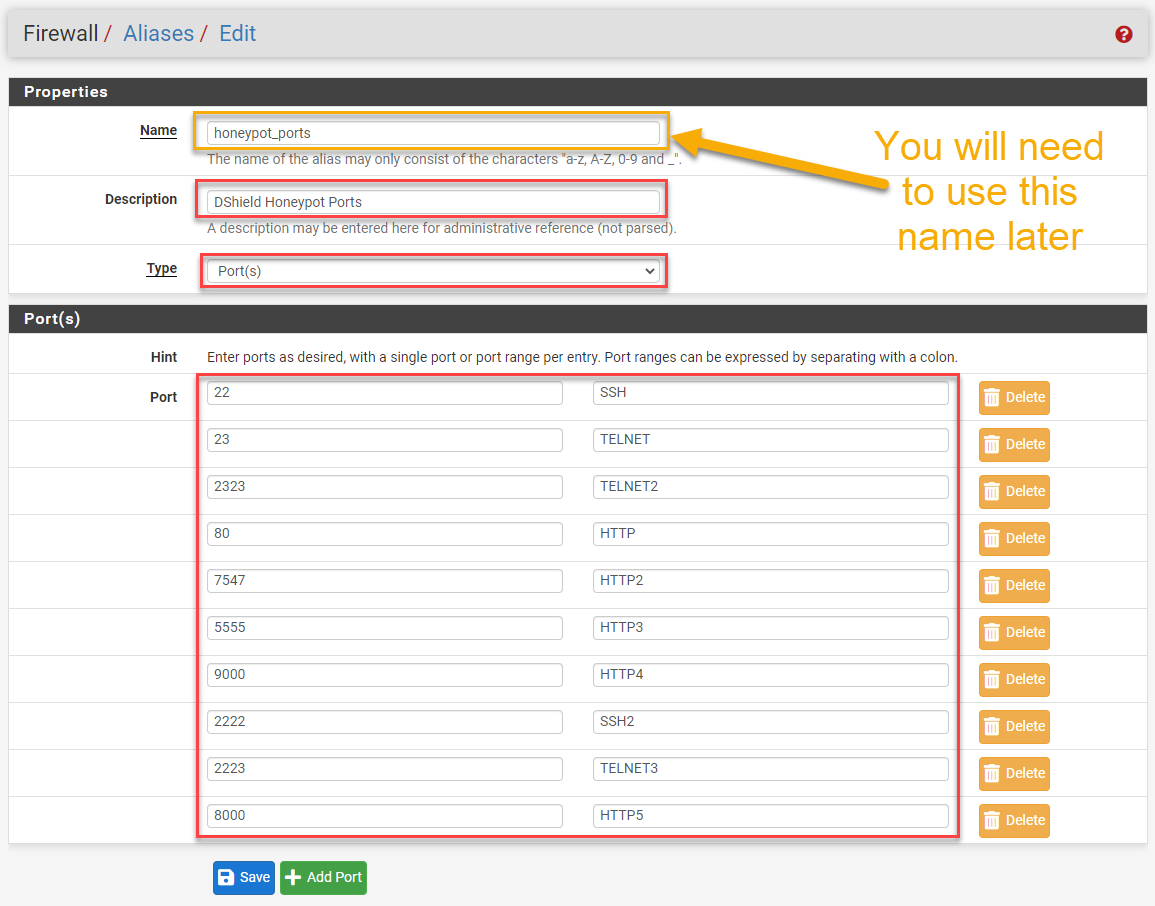Click the Description field with DShield text

click(x=433, y=201)
